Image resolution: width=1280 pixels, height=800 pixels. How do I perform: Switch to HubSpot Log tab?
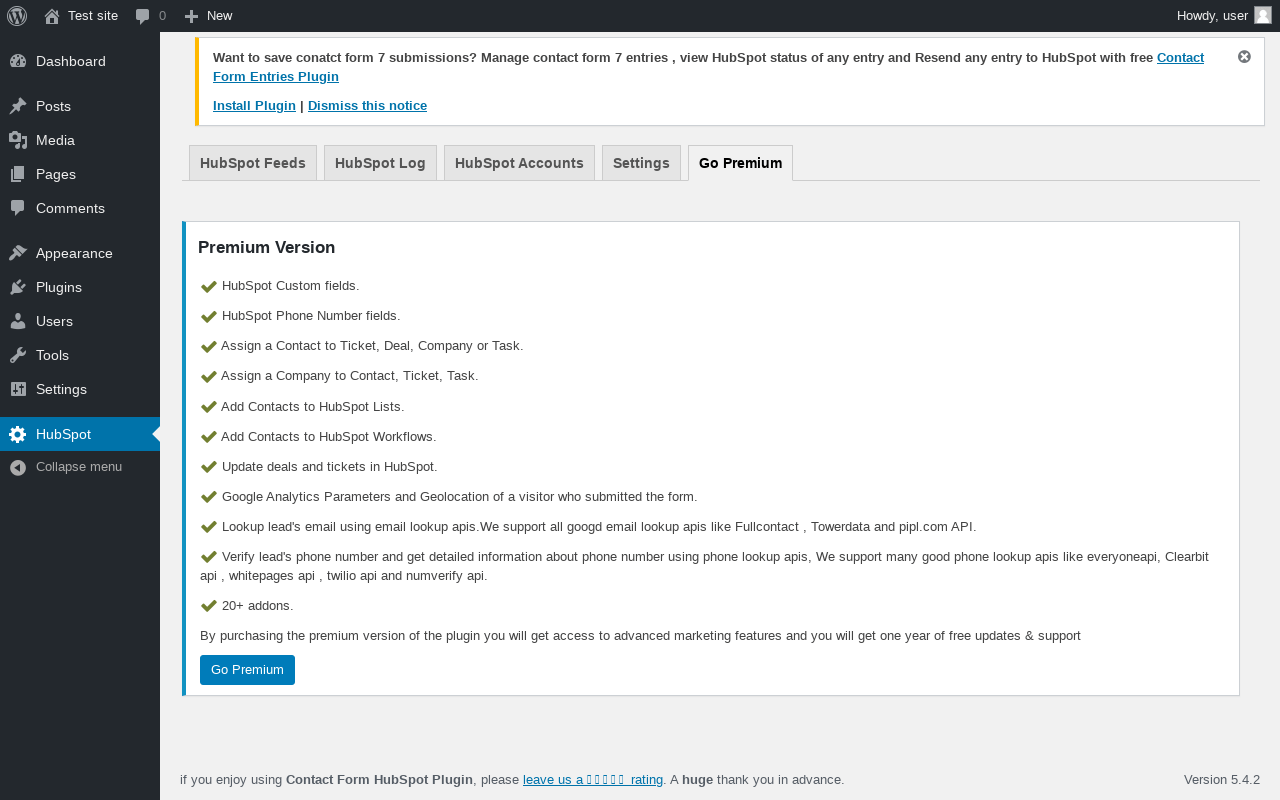[380, 163]
